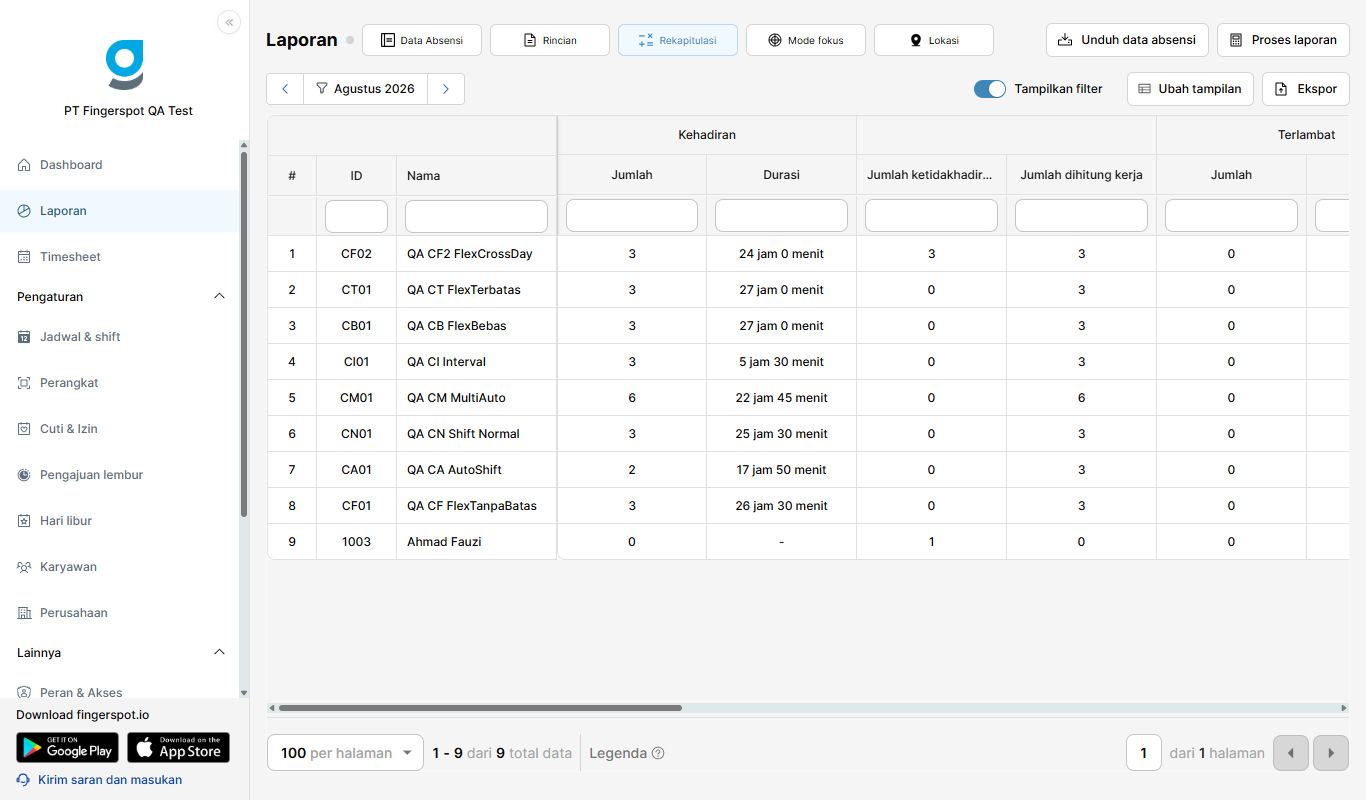Click the Legenda help icon
The height and width of the screenshot is (800, 1366).
click(x=658, y=754)
